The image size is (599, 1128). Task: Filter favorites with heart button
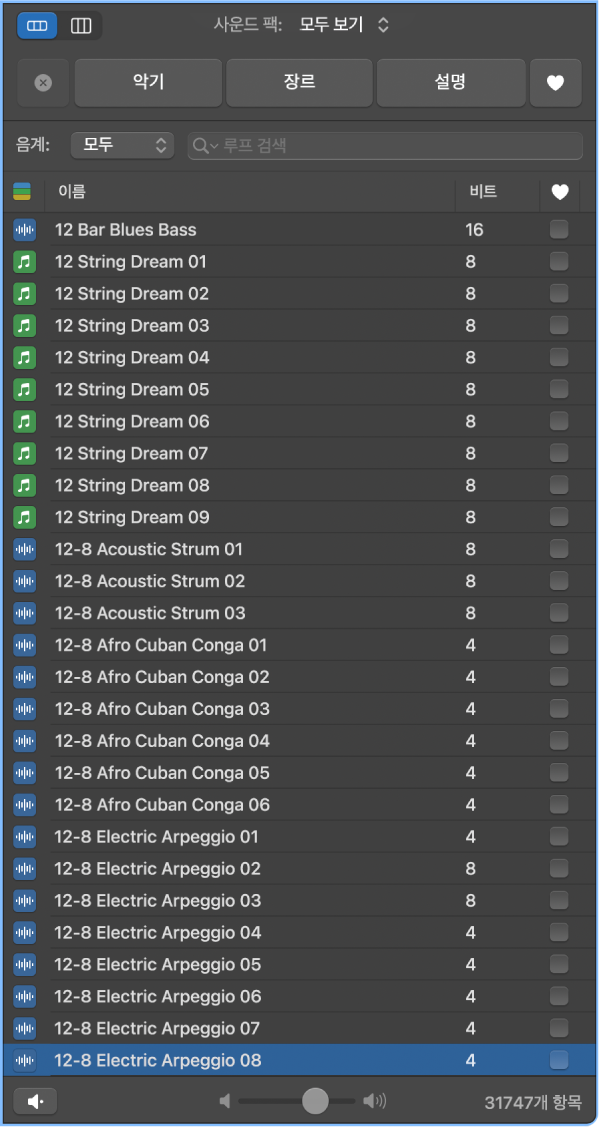(x=555, y=83)
